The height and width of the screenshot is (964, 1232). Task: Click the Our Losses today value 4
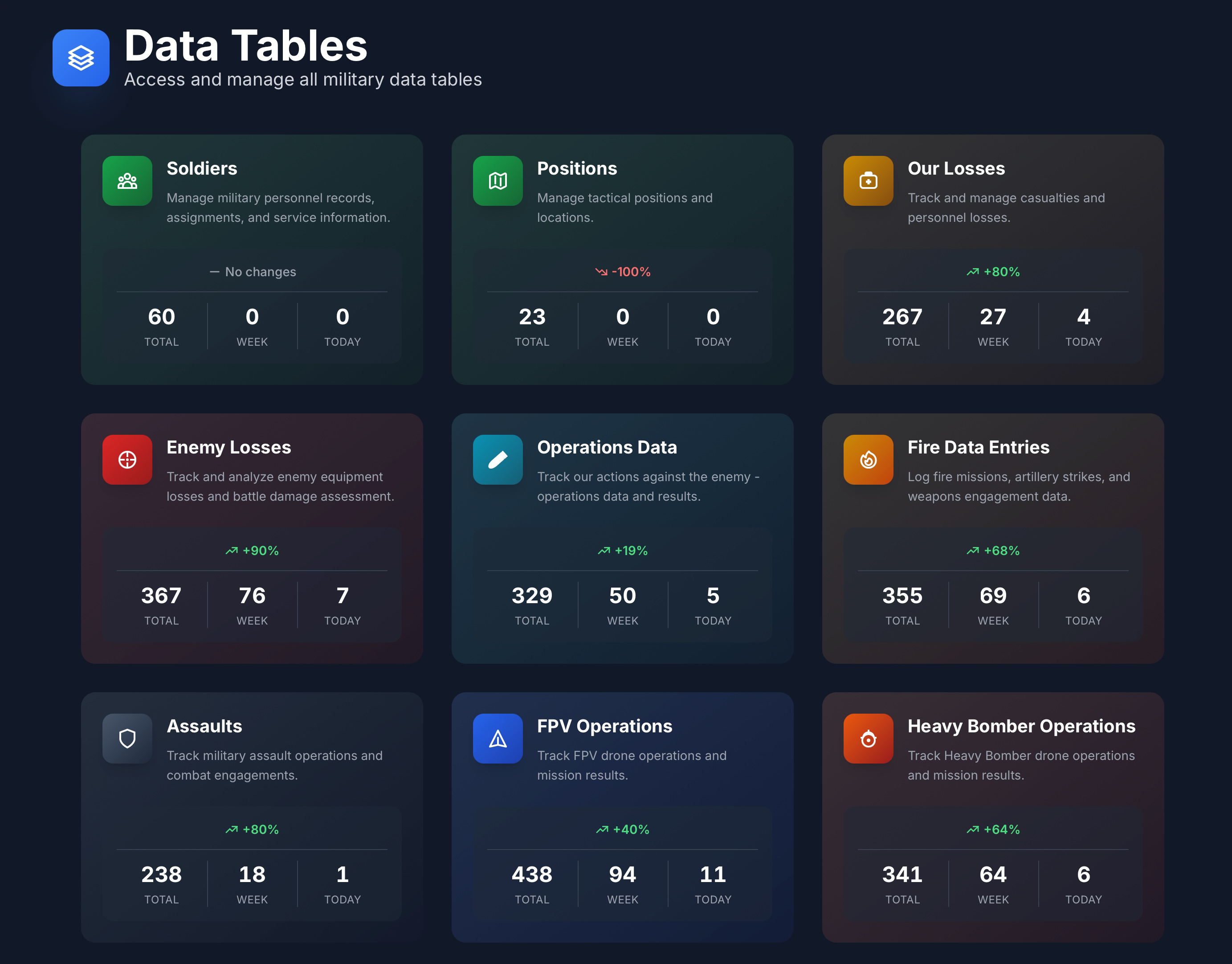coord(1083,317)
